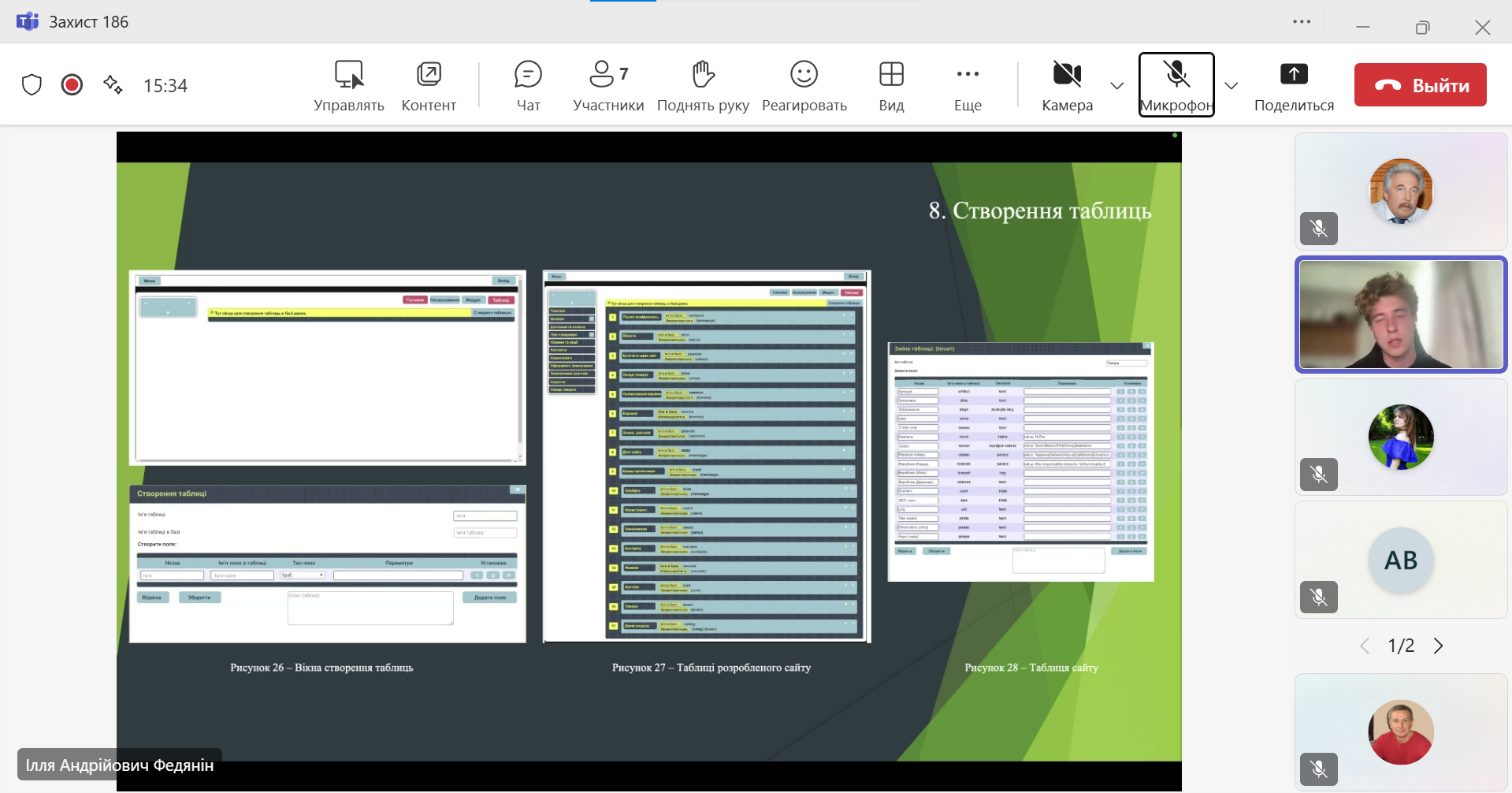Go to previous participants page

1365,646
